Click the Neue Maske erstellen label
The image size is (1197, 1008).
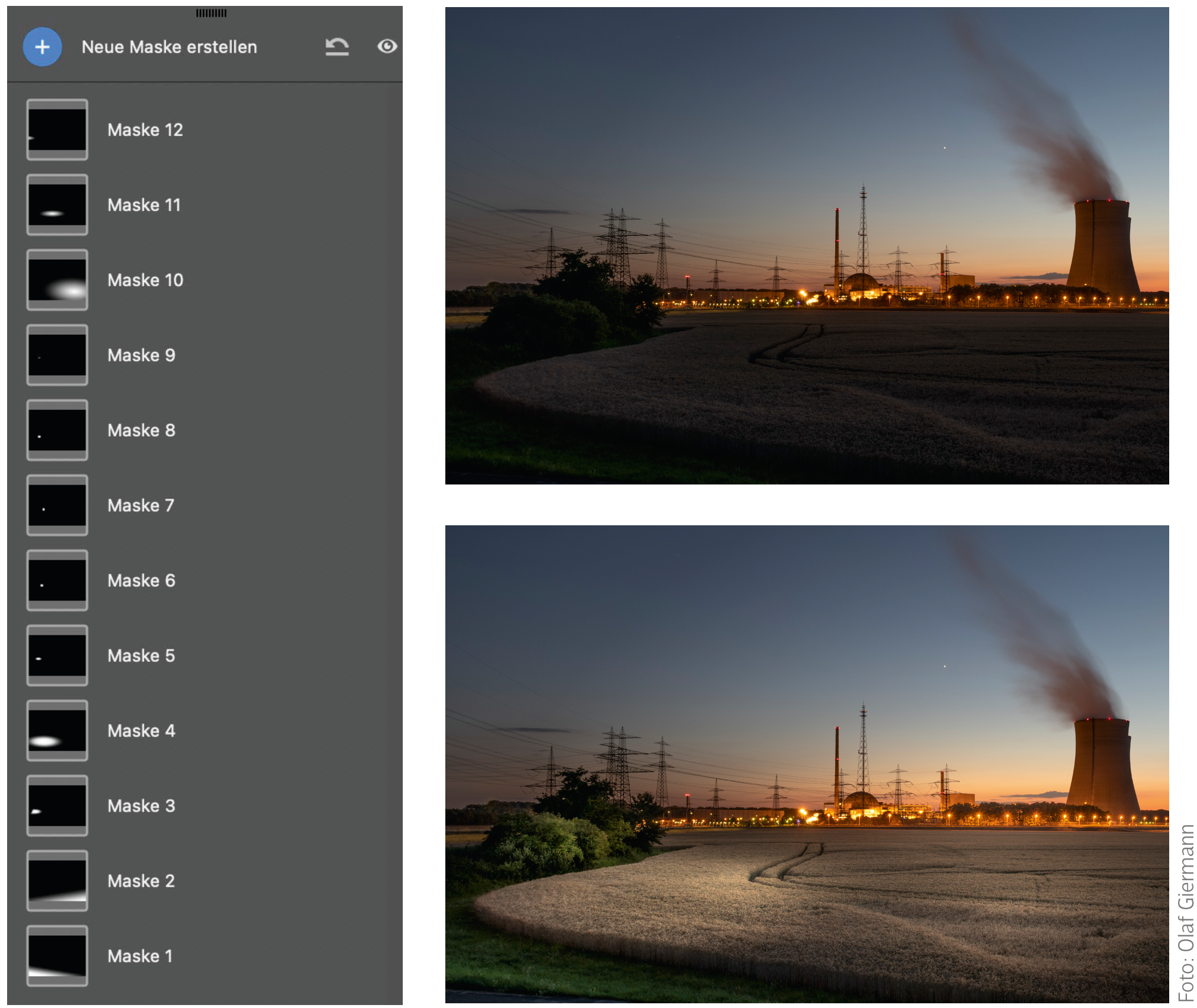[x=169, y=47]
